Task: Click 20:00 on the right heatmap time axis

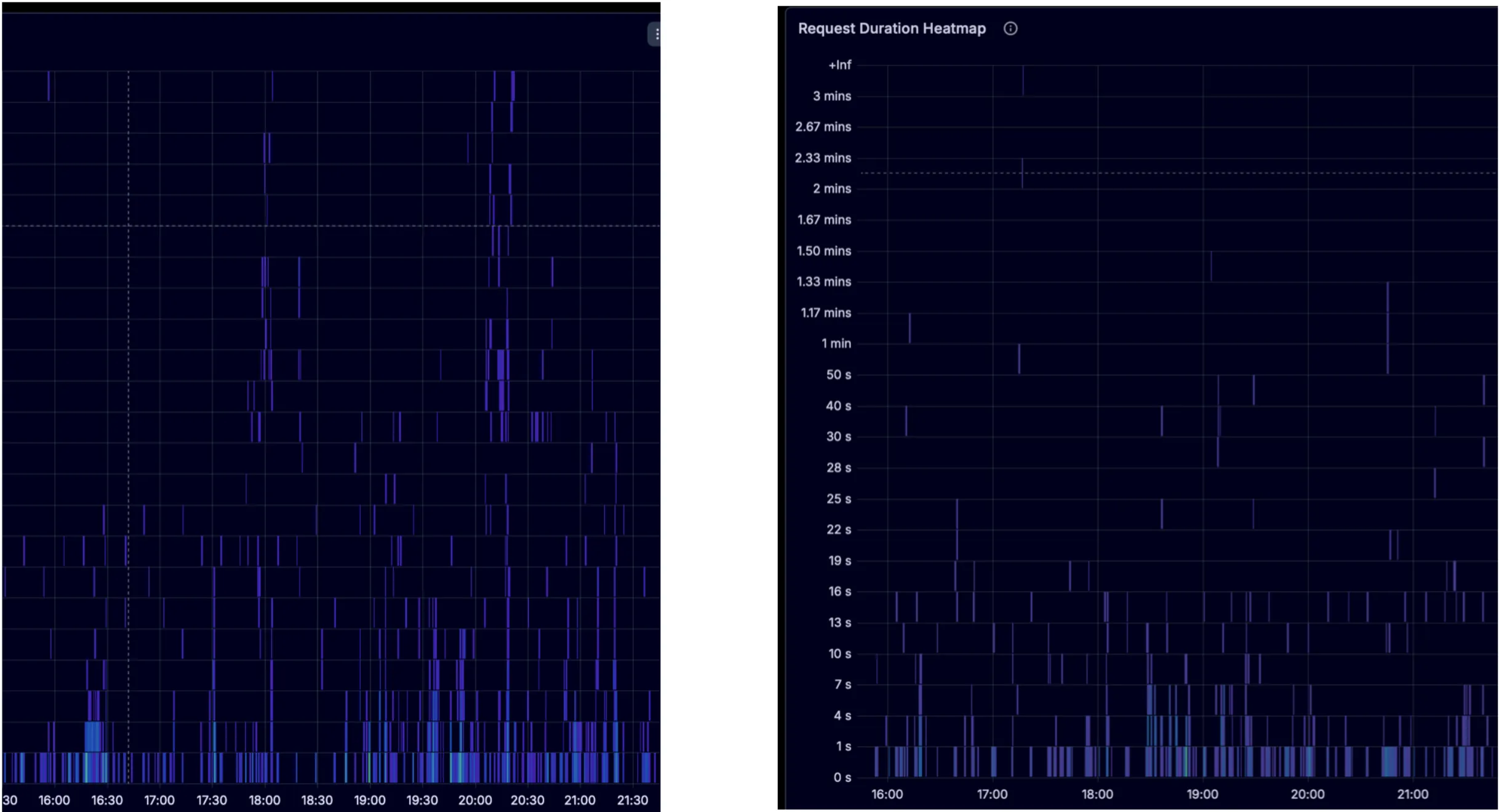Action: click(1308, 794)
